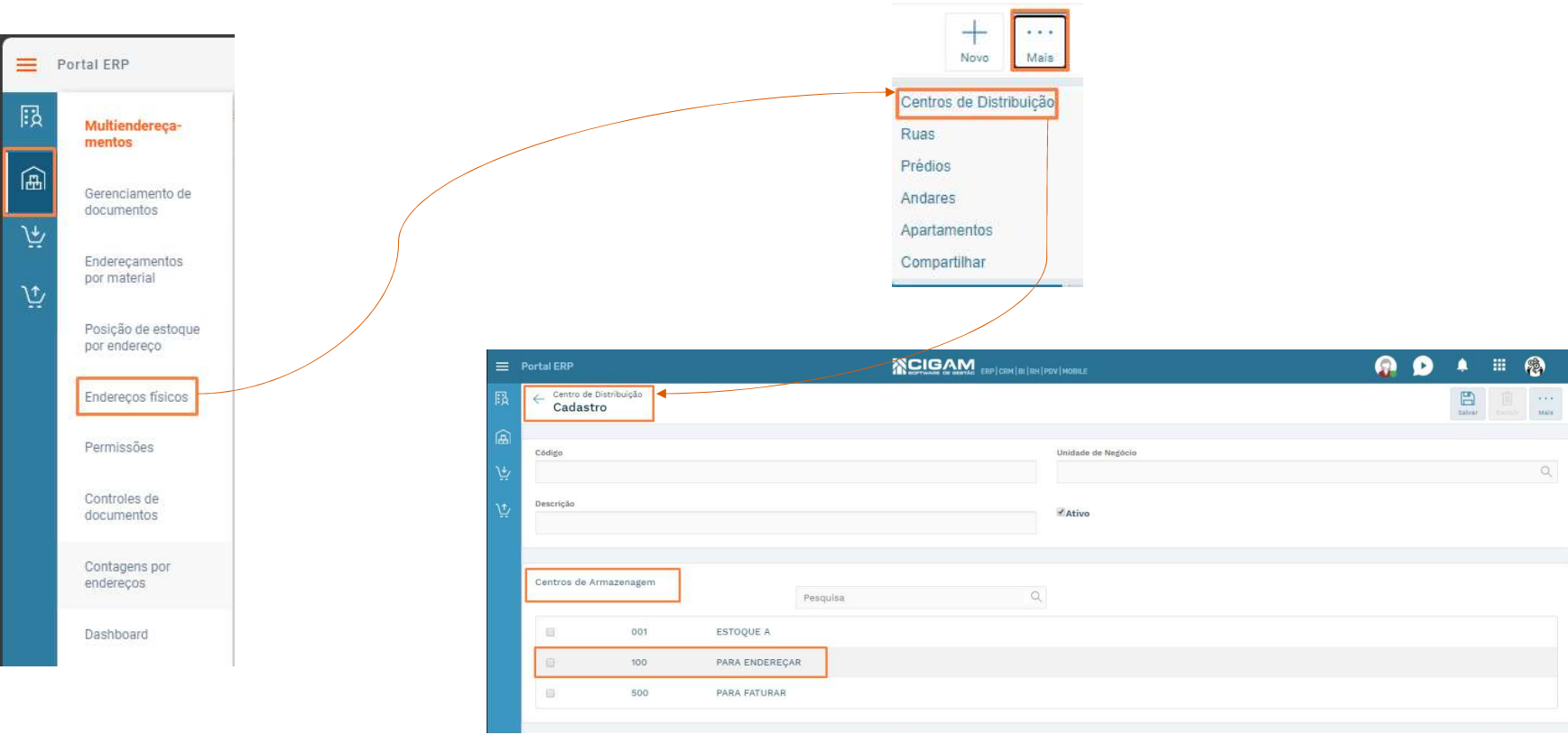This screenshot has height=735, width=1568.
Task: Open the hamburger menu in the large Portal ERP sidebar
Action: (27, 65)
